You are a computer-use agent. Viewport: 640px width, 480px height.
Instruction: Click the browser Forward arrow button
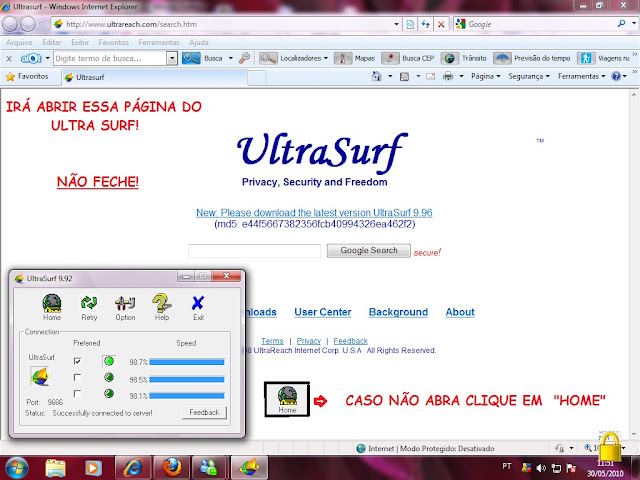pyautogui.click(x=27, y=24)
